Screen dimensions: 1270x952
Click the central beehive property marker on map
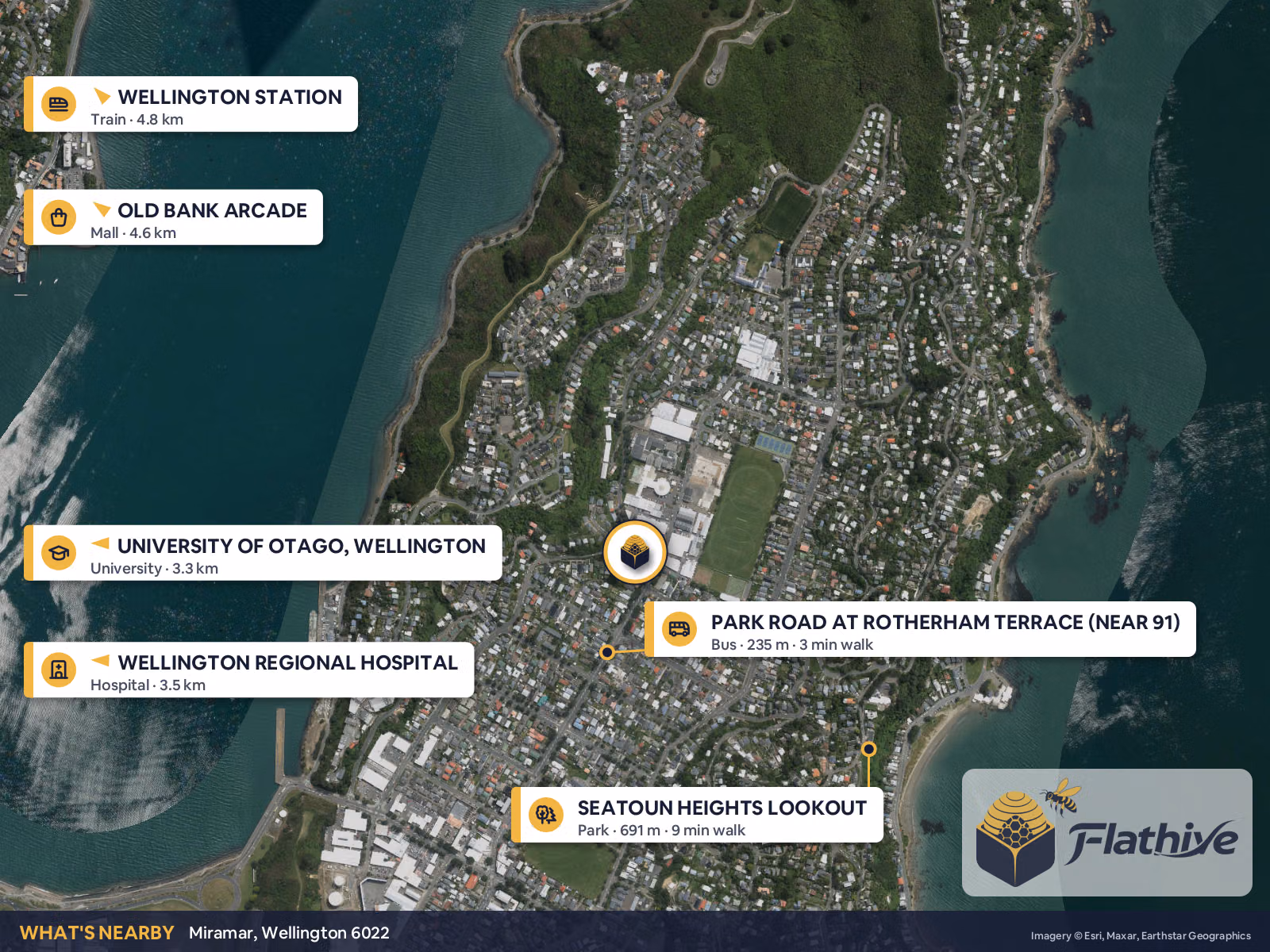click(635, 552)
